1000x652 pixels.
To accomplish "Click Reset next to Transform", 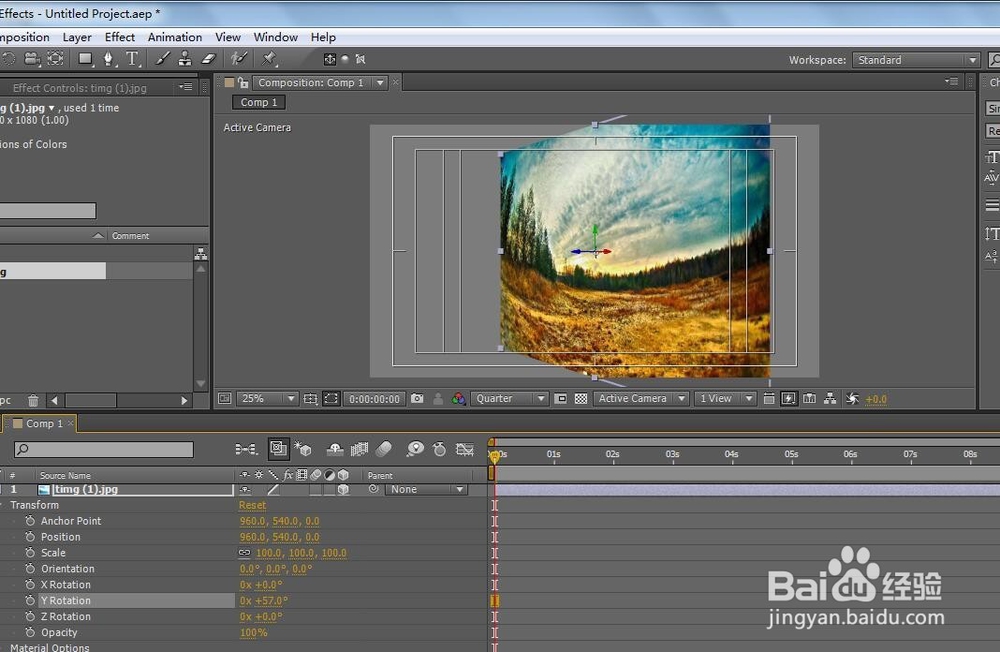I will [253, 505].
